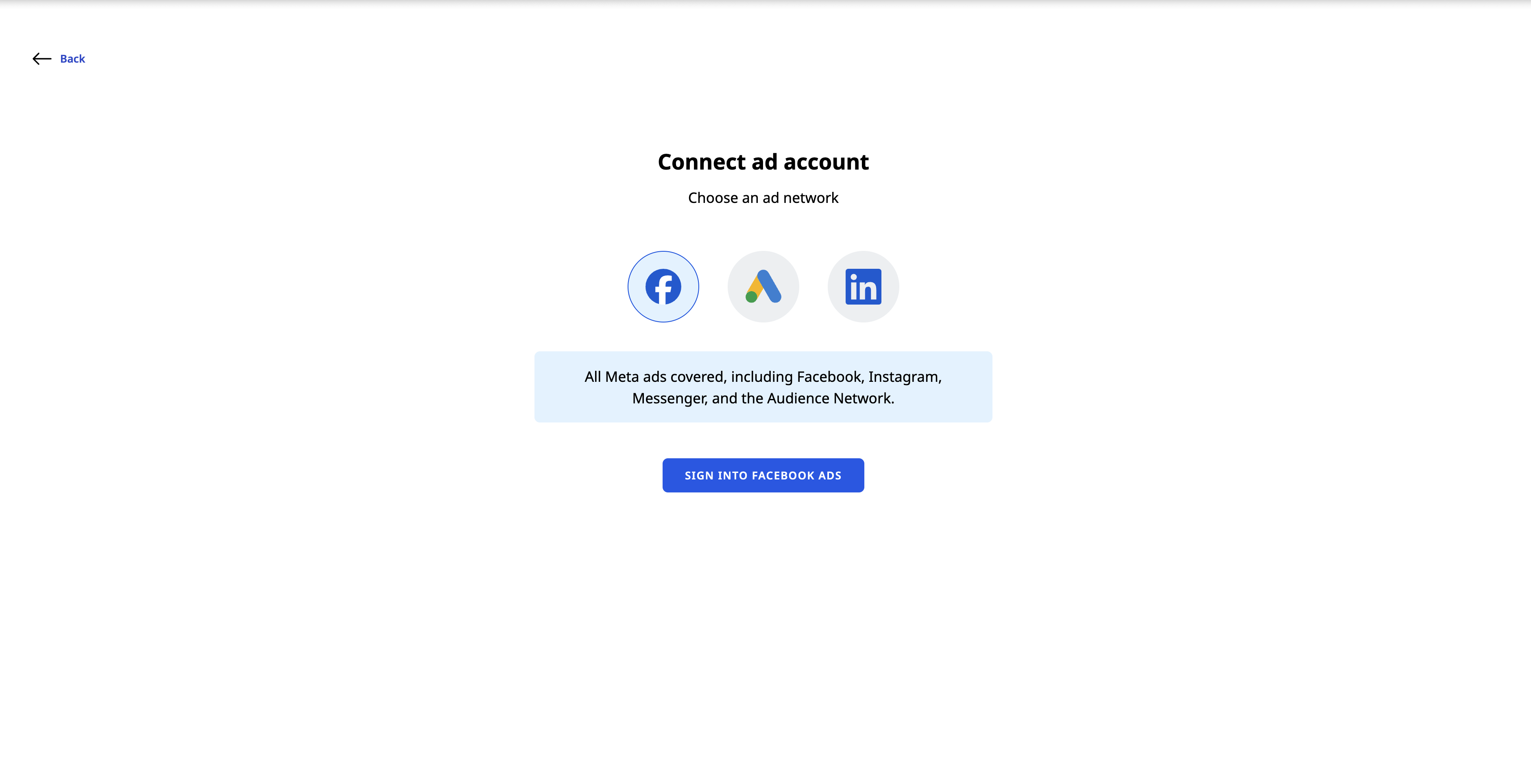Click the Meta ads coverage info box
The image size is (1531, 784).
763,387
